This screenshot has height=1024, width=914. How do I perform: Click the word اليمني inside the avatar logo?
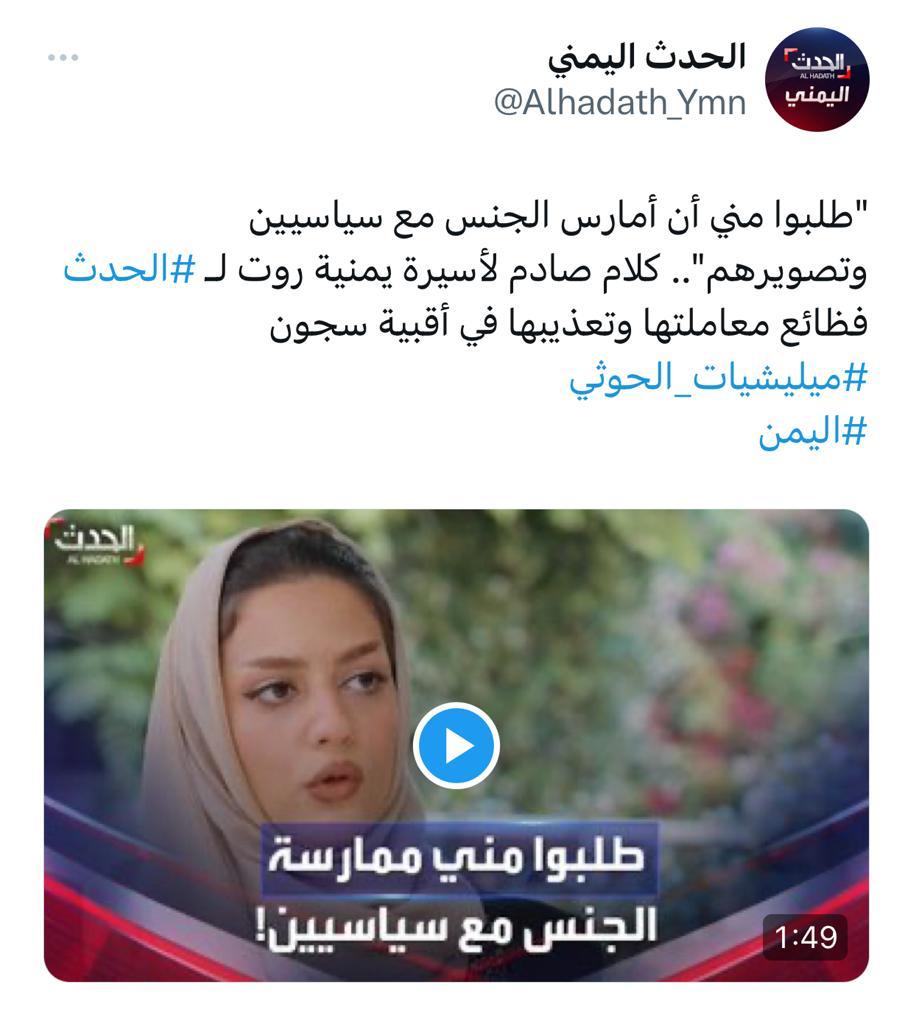click(x=816, y=95)
